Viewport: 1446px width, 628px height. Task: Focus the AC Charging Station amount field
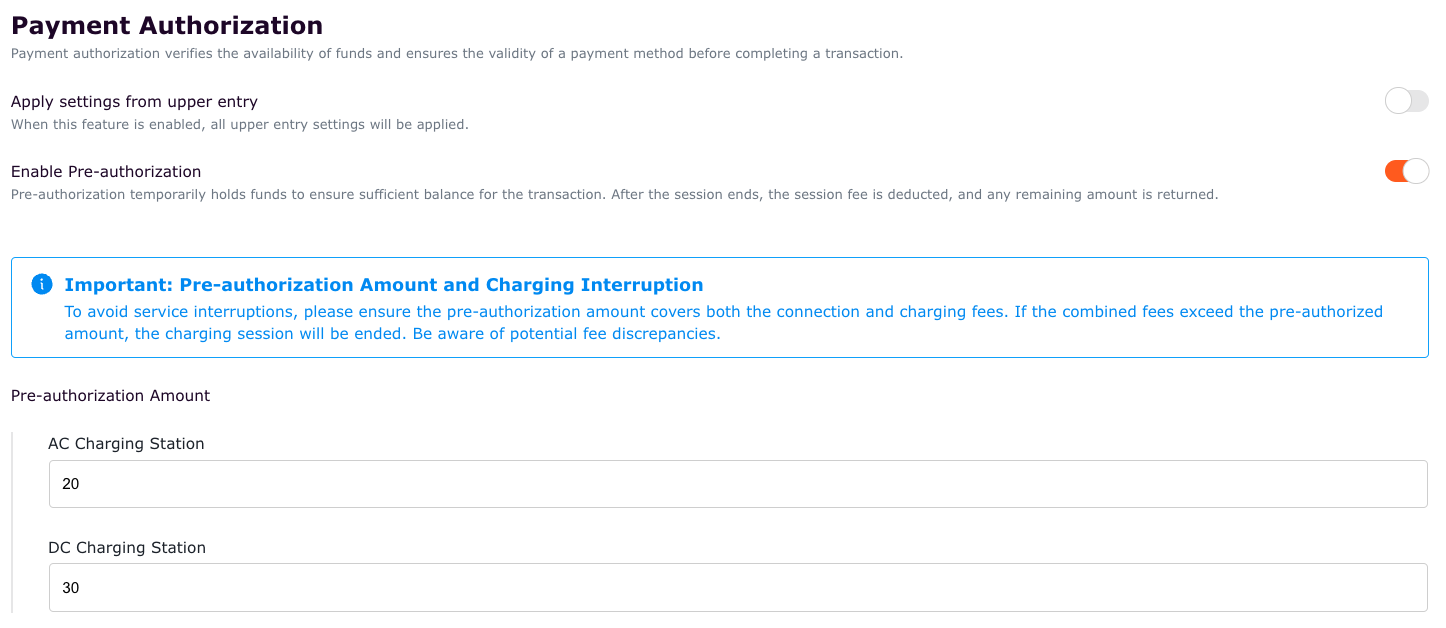pyautogui.click(x=738, y=484)
